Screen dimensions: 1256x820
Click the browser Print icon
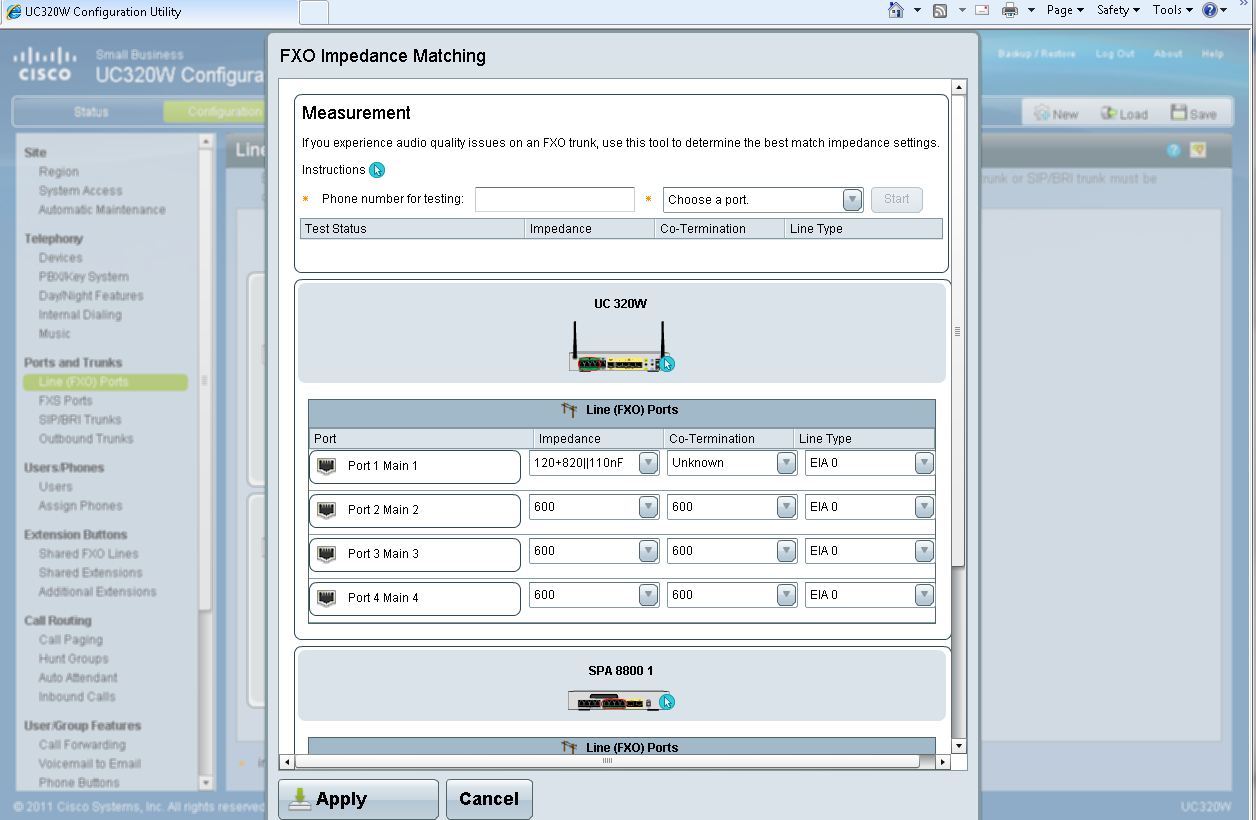click(x=1010, y=10)
